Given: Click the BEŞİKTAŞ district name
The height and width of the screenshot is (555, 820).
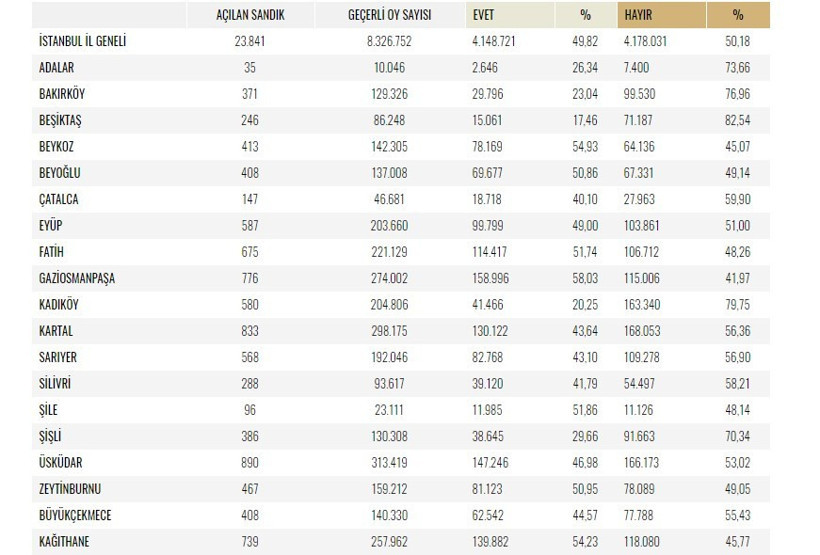Looking at the screenshot, I should tap(63, 120).
